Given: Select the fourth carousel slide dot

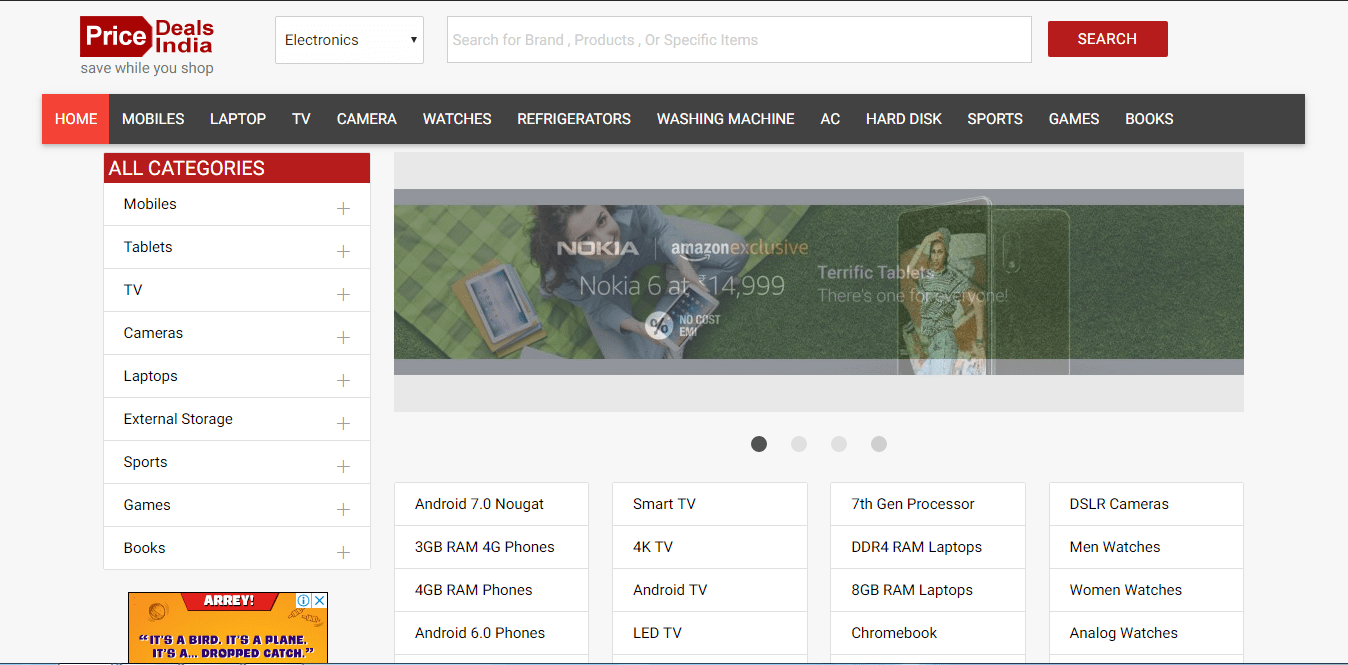Looking at the screenshot, I should tap(879, 444).
